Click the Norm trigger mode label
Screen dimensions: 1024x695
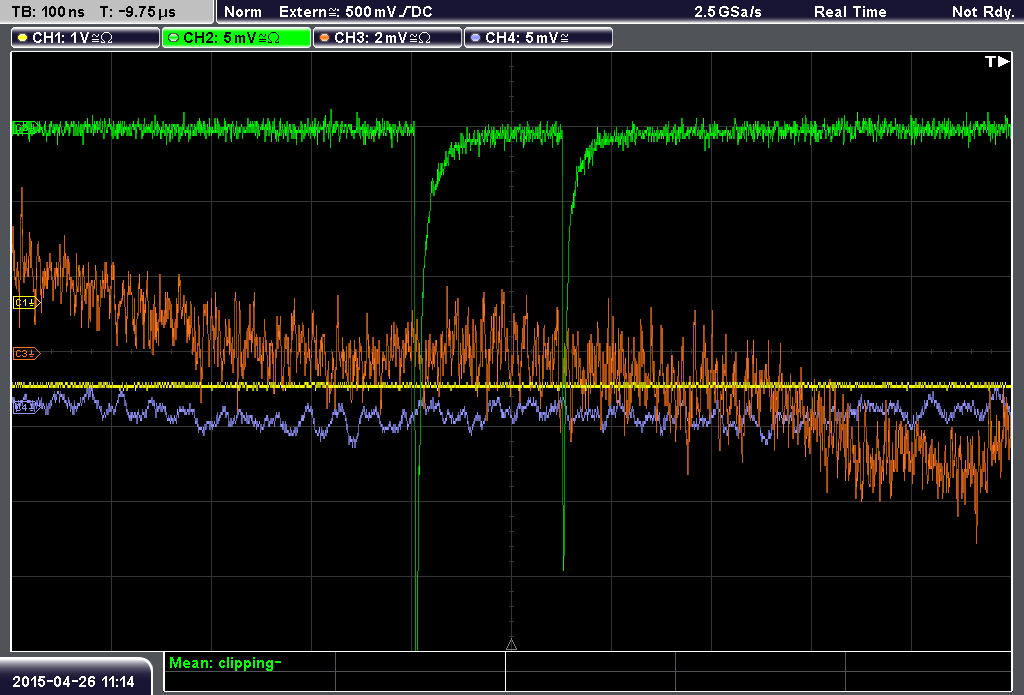click(243, 12)
